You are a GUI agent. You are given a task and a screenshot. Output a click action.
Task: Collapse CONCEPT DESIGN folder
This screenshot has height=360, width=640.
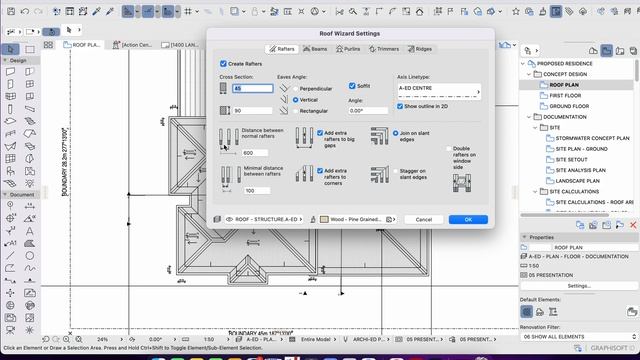tap(529, 74)
